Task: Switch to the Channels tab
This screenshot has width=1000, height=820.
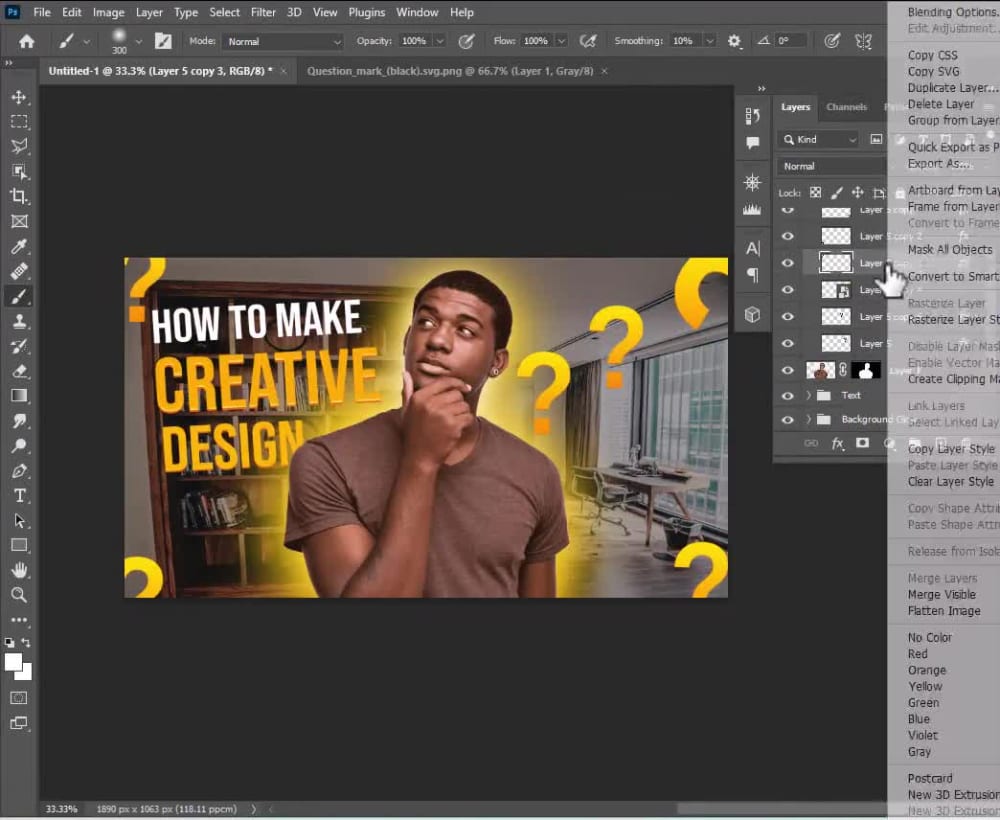Action: pyautogui.click(x=847, y=107)
